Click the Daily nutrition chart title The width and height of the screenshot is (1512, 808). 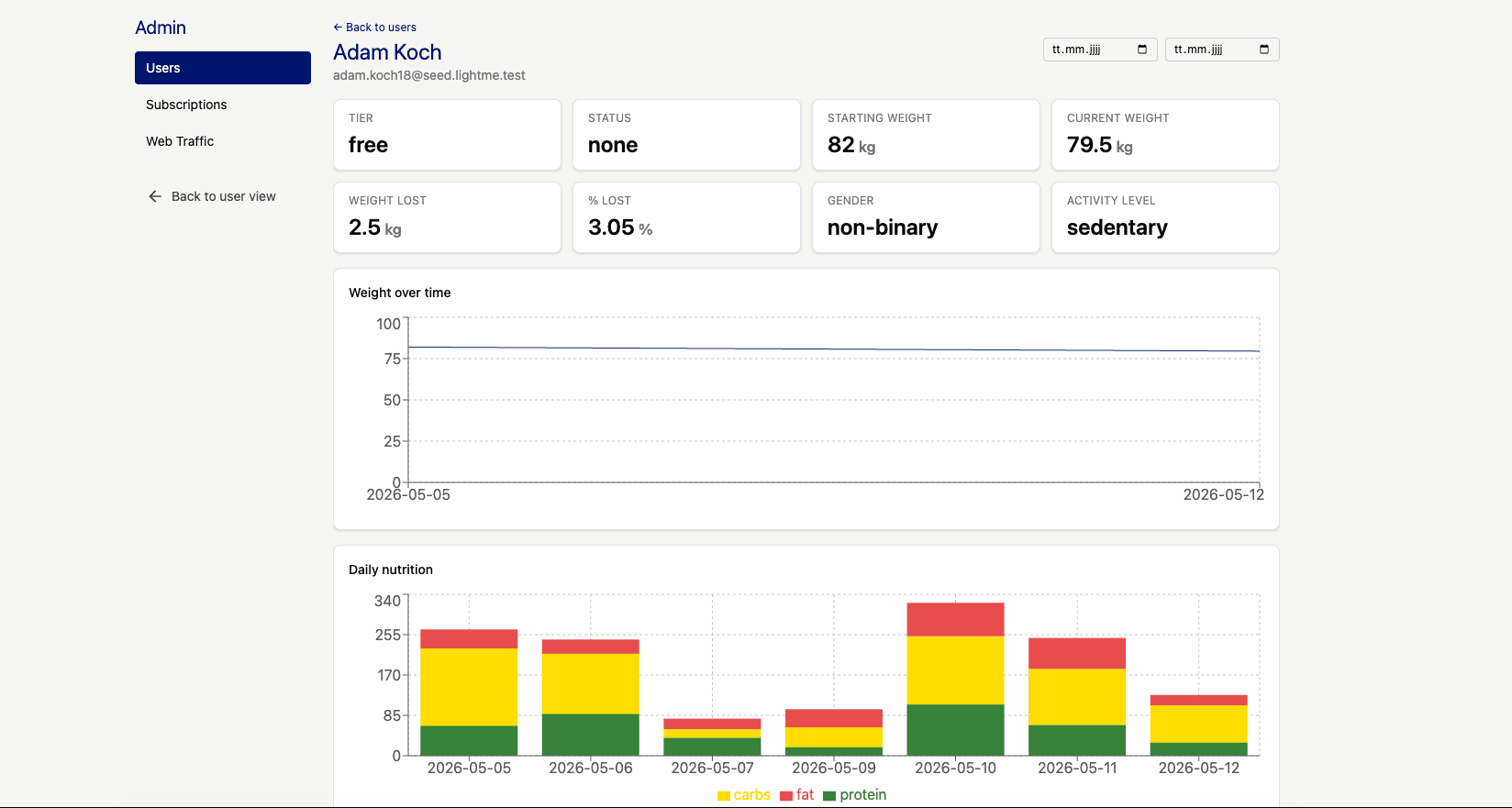(x=391, y=570)
